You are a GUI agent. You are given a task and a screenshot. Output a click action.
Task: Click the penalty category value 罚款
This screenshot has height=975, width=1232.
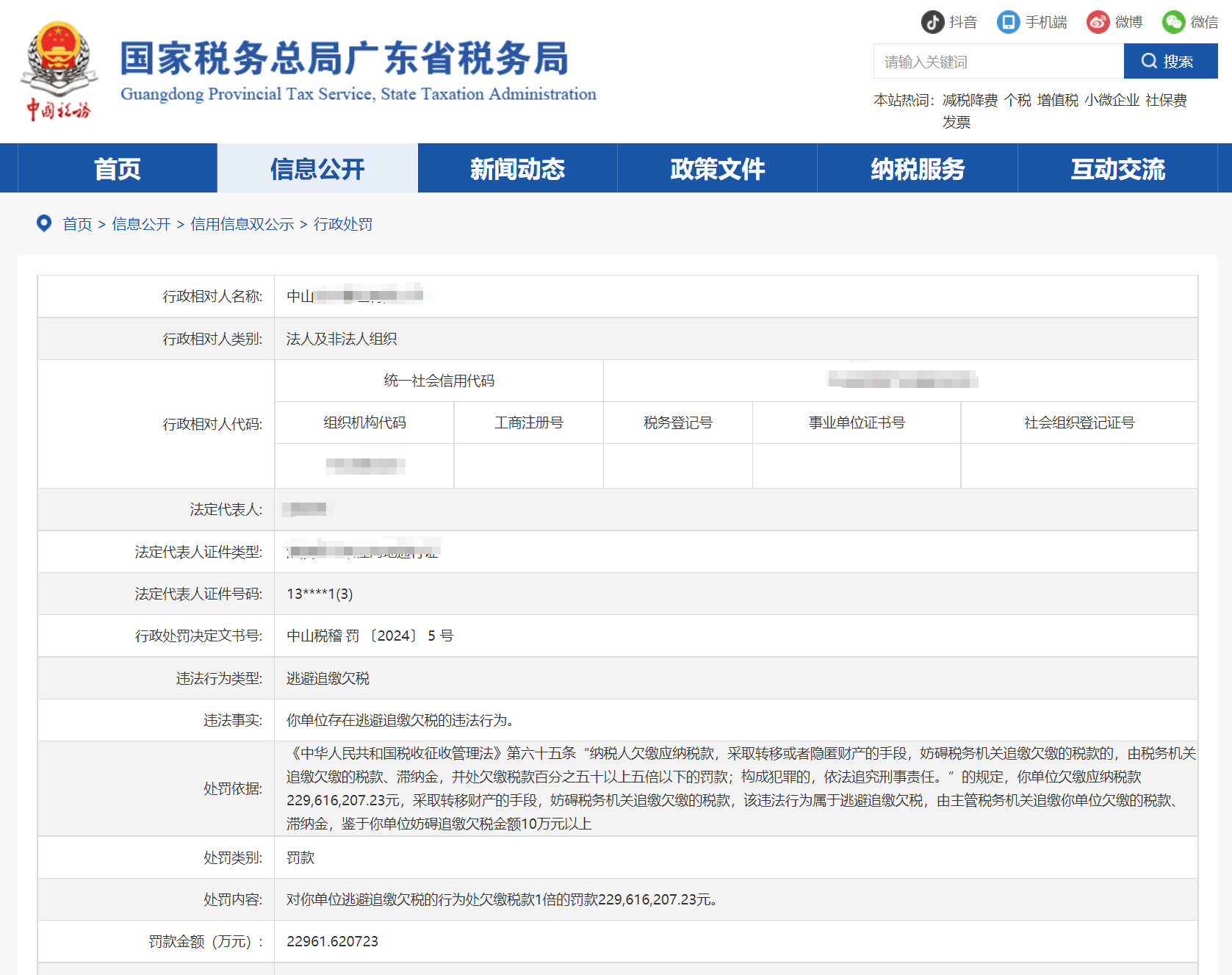[x=300, y=857]
